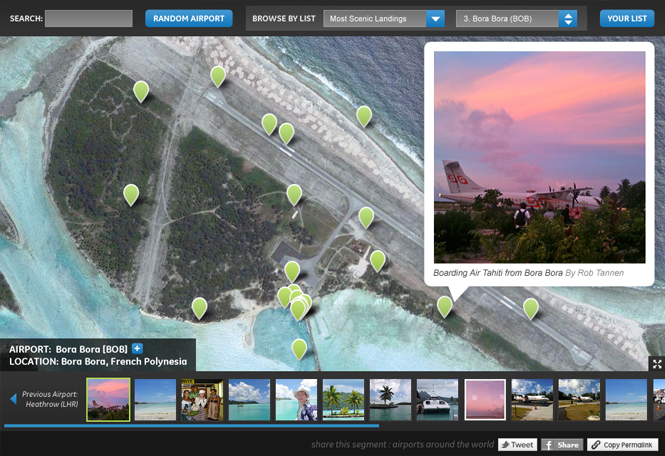
Task: Select thumbnail of people wearing leis
Action: click(x=202, y=399)
